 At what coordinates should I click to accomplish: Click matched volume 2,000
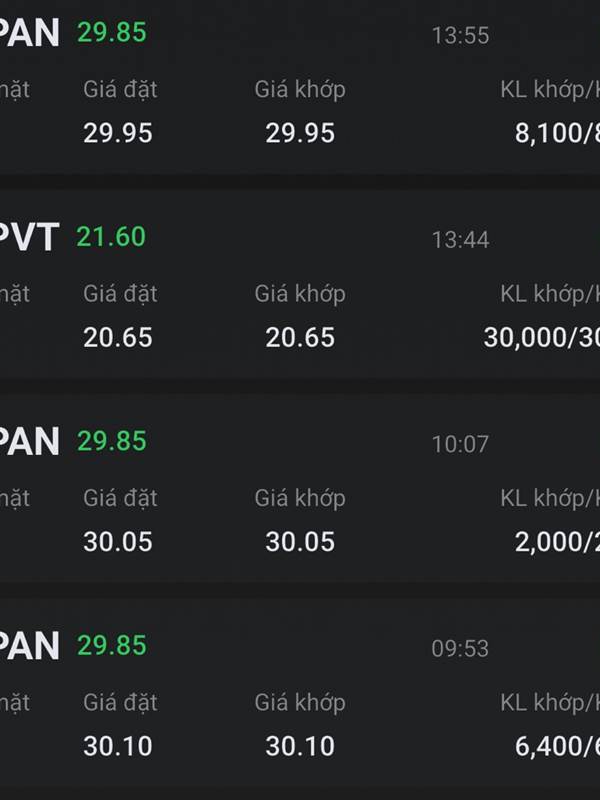[x=550, y=542]
